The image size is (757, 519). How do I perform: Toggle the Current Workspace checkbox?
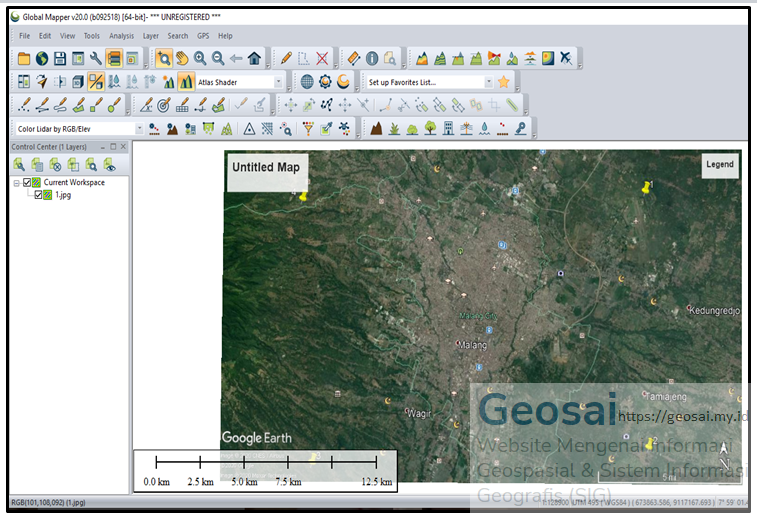(x=27, y=182)
